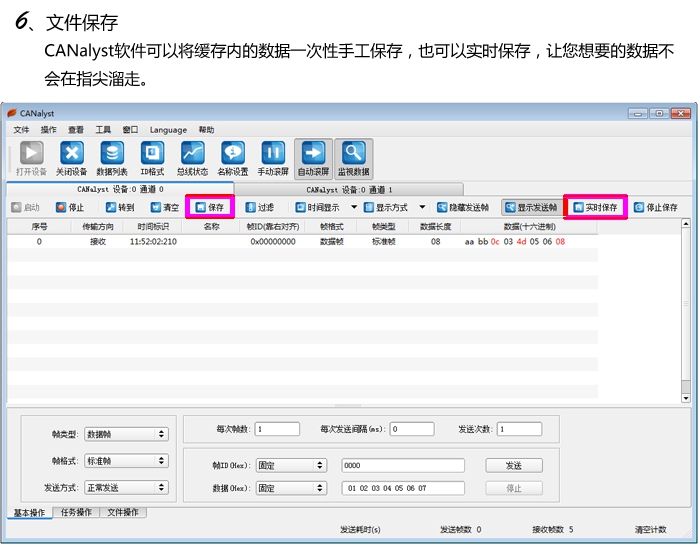Toggle the 显示发送帧 show sent frames button

pos(531,208)
